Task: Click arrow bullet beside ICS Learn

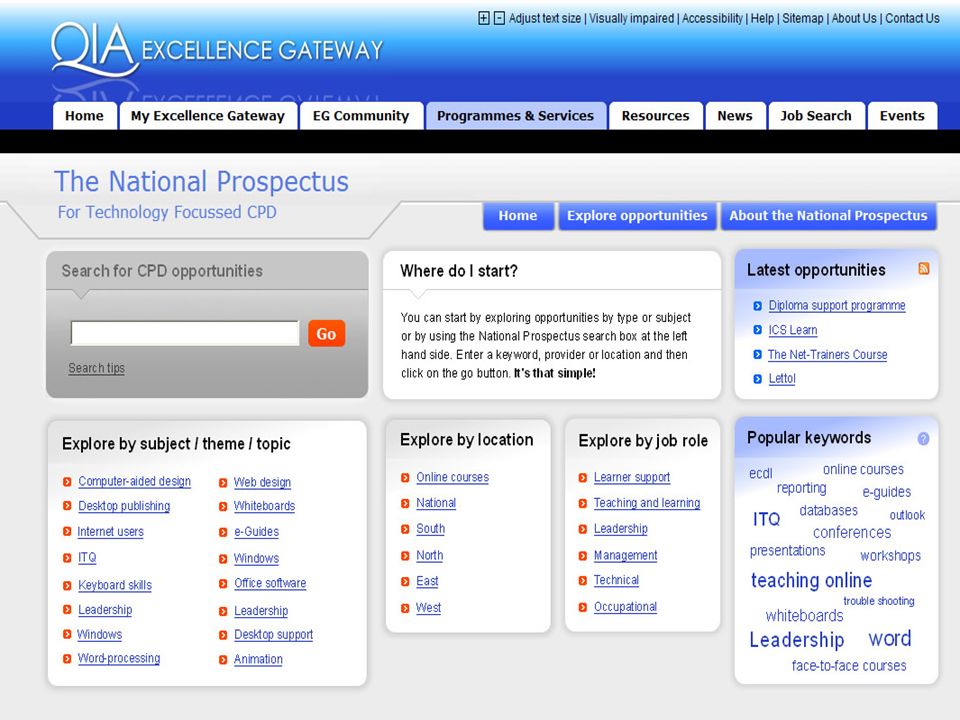Action: [757, 330]
